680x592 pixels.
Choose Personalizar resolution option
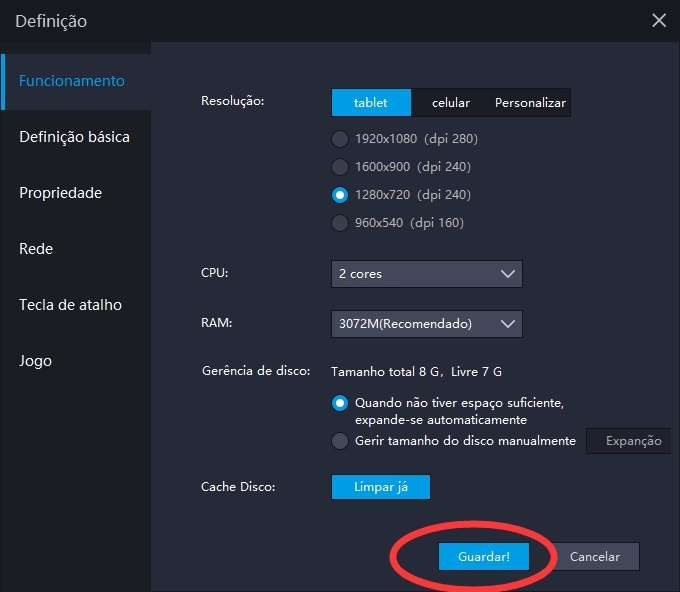tap(530, 103)
